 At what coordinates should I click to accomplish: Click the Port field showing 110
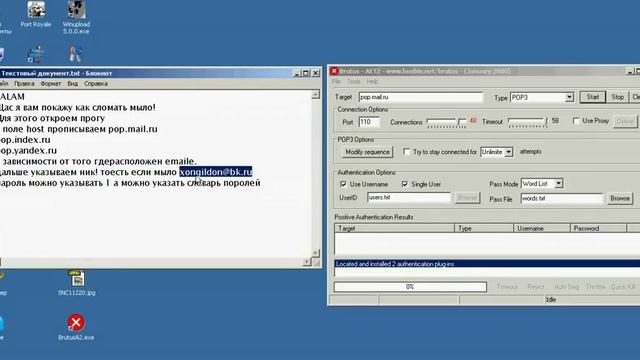click(369, 122)
